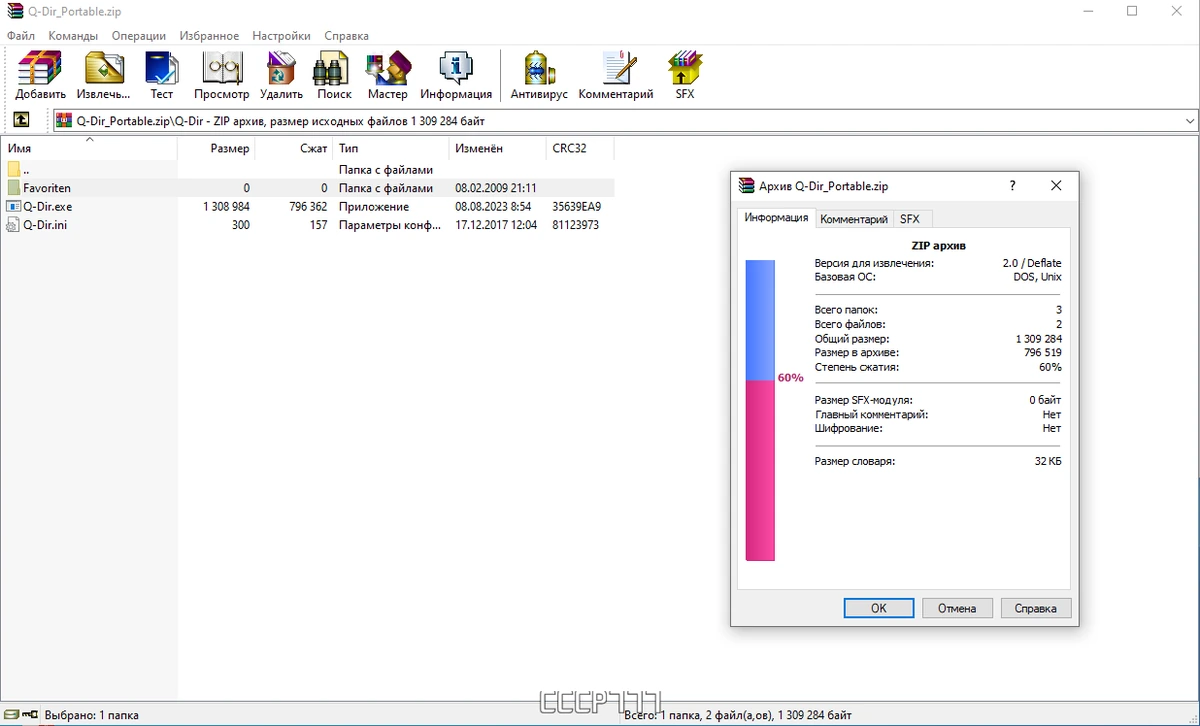Viewport: 1200px width, 726px height.
Task: Sort by the Изменён column header
Action: (498, 148)
